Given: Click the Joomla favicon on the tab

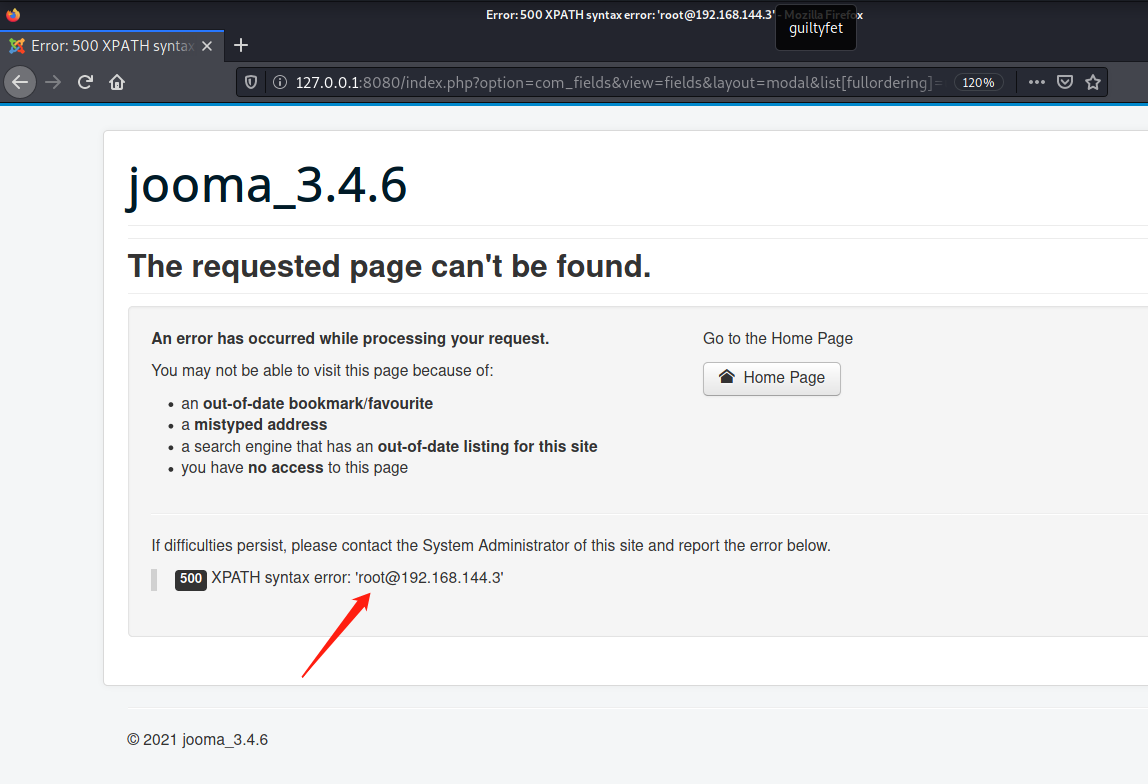Looking at the screenshot, I should pos(17,45).
